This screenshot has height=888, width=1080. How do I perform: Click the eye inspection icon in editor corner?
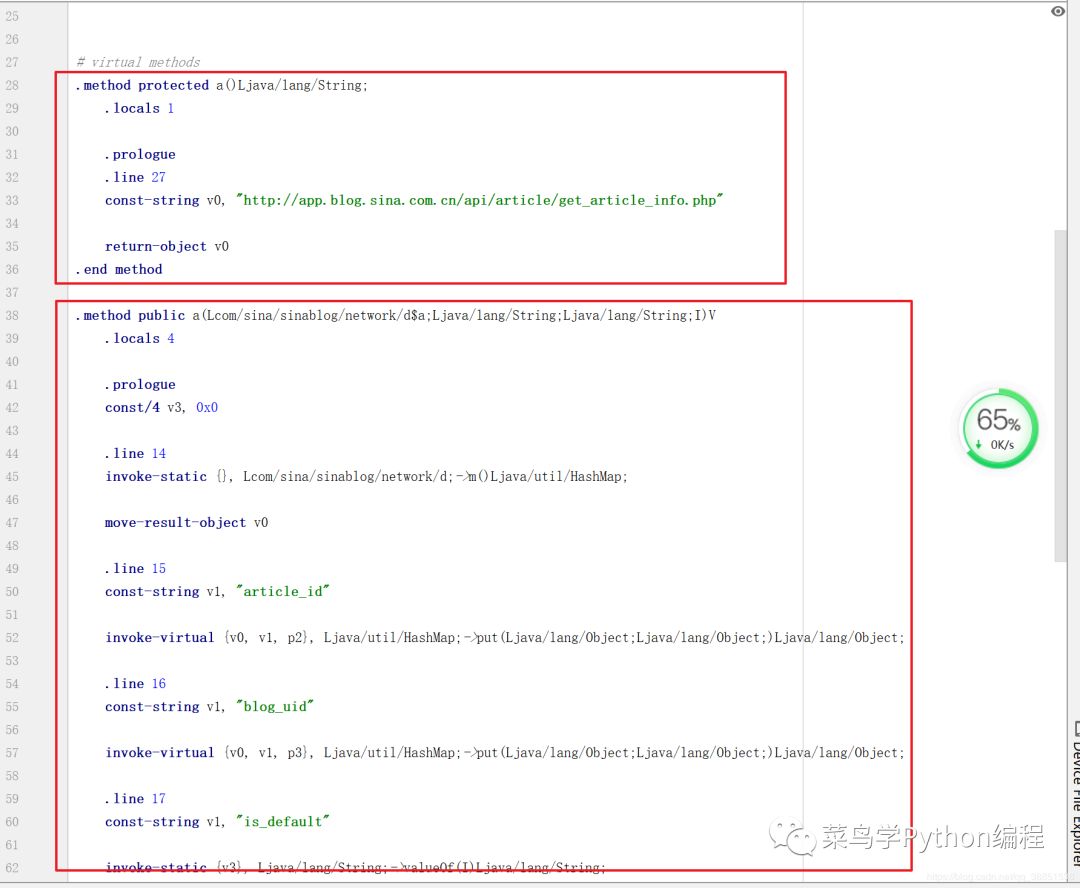pos(1058,11)
